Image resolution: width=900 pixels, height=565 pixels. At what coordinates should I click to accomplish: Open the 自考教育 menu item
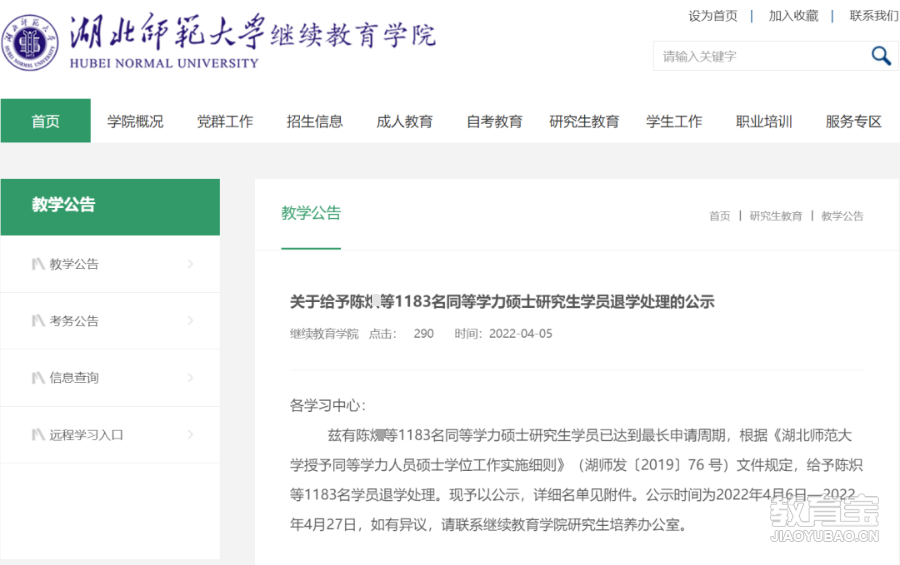(x=494, y=121)
